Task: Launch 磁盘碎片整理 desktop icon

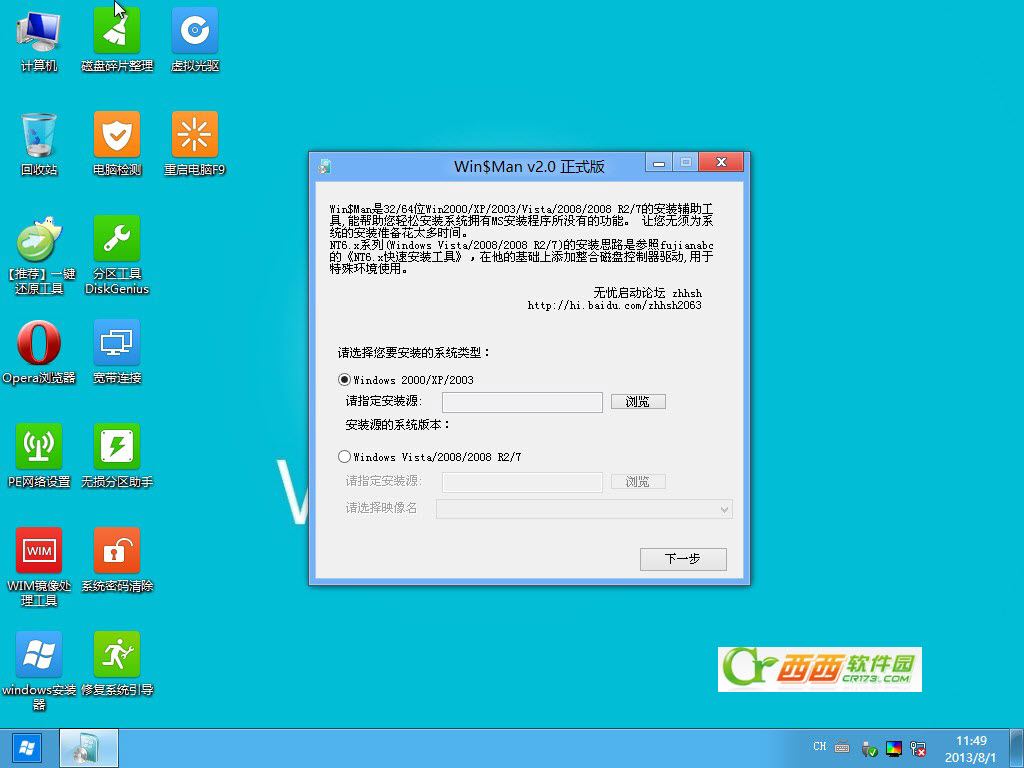Action: [x=117, y=39]
